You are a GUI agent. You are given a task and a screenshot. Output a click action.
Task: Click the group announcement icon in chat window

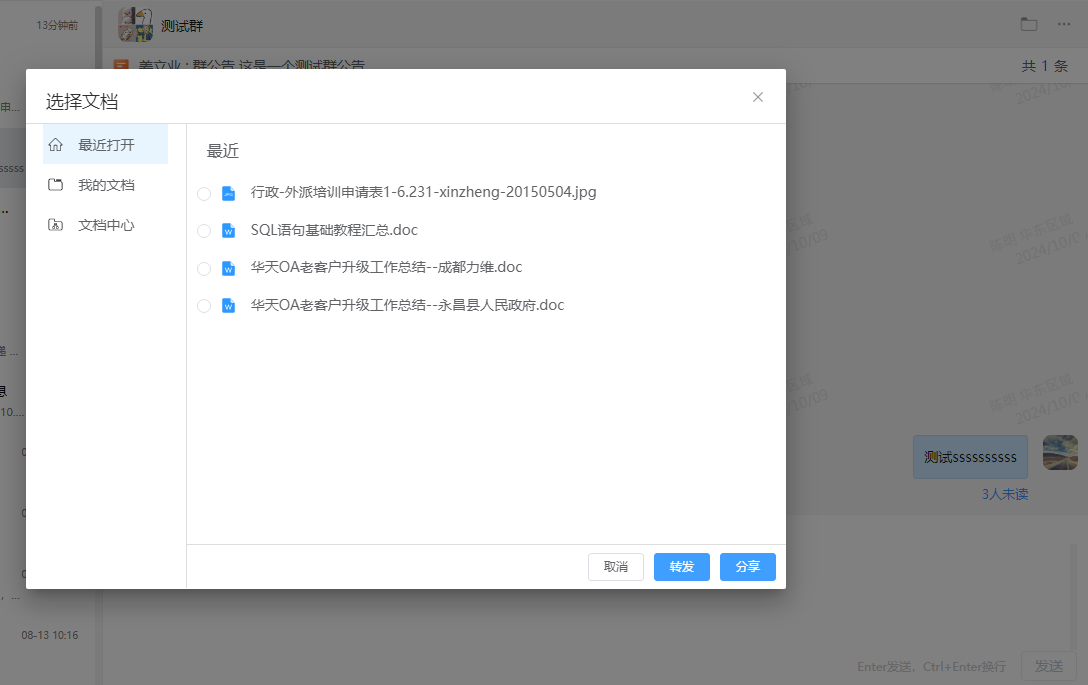tap(121, 65)
